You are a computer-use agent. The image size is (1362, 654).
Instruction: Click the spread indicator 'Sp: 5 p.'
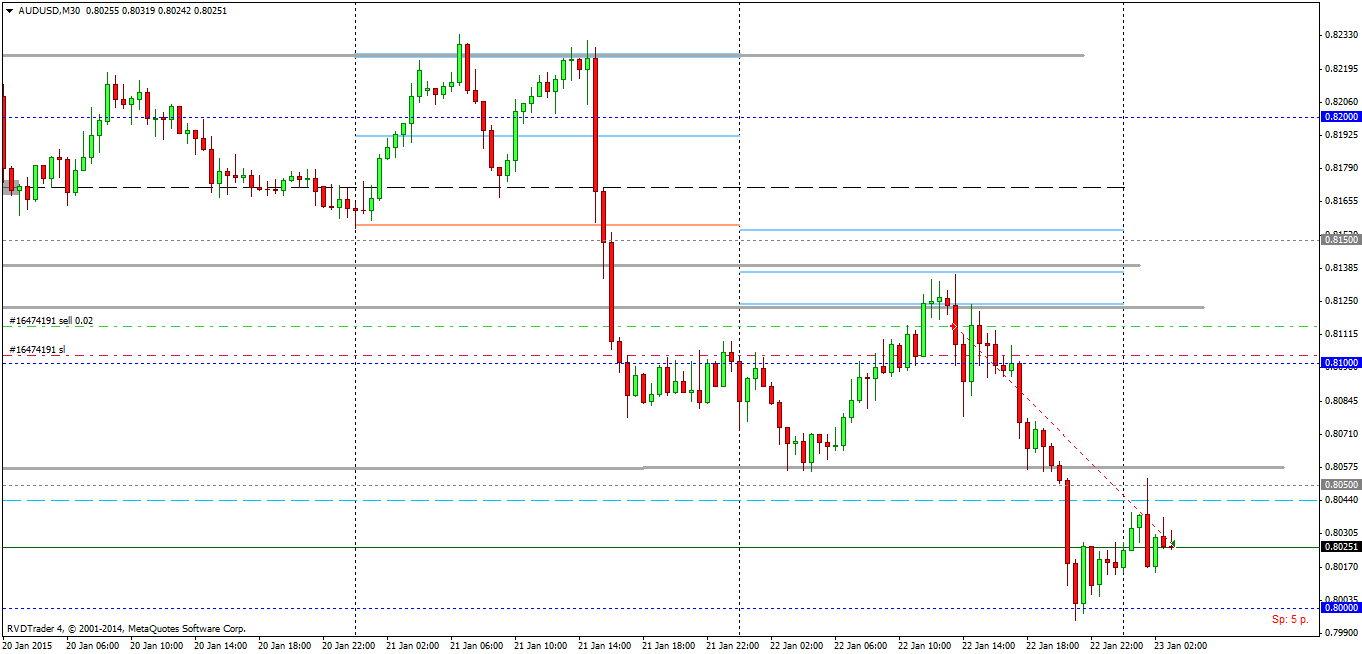click(x=1290, y=620)
